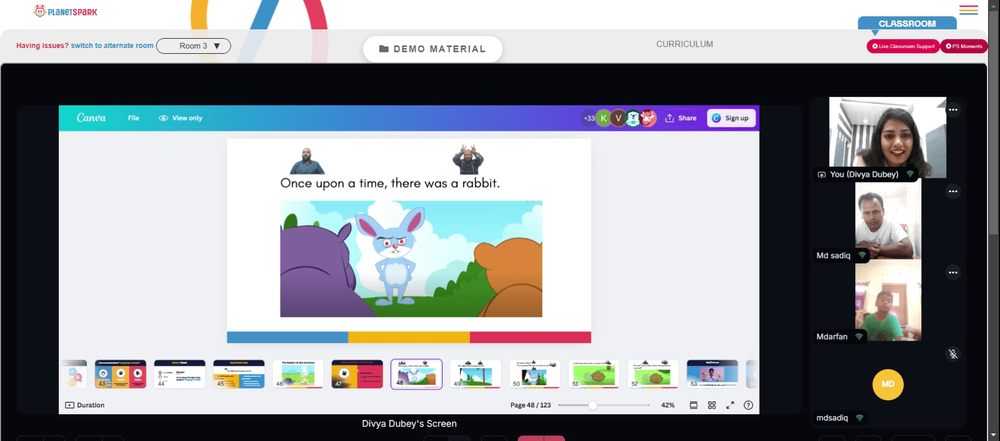Click the red cow collaborator avatar
Viewport: 1000px width, 441px height.
pyautogui.click(x=648, y=118)
